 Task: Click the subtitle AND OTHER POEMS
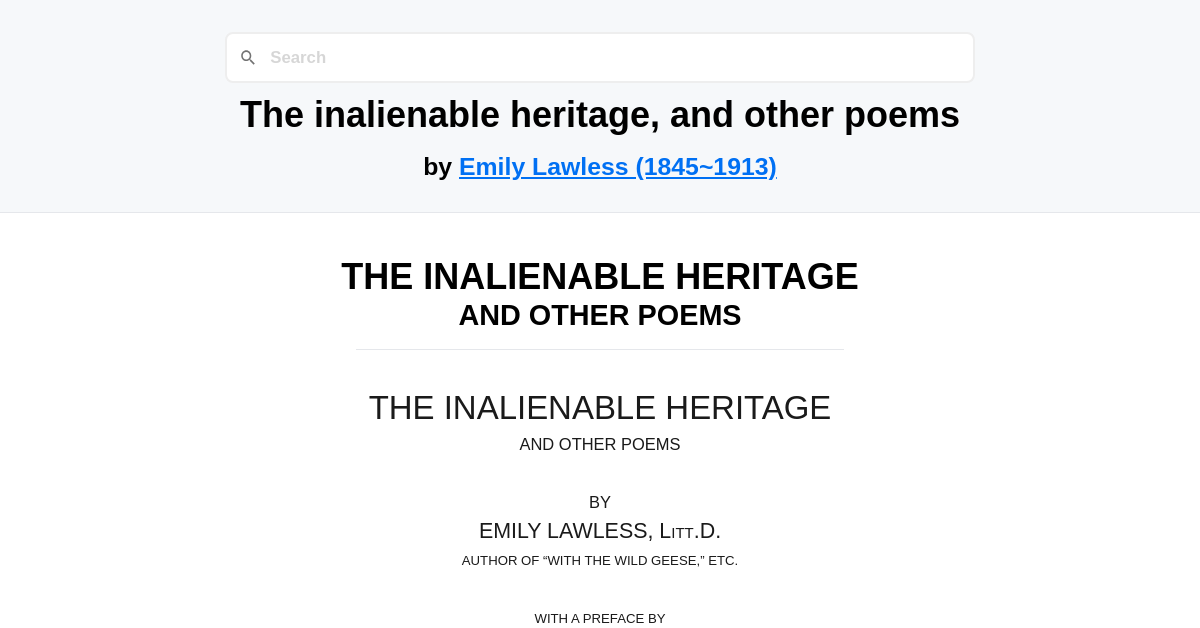pos(600,315)
